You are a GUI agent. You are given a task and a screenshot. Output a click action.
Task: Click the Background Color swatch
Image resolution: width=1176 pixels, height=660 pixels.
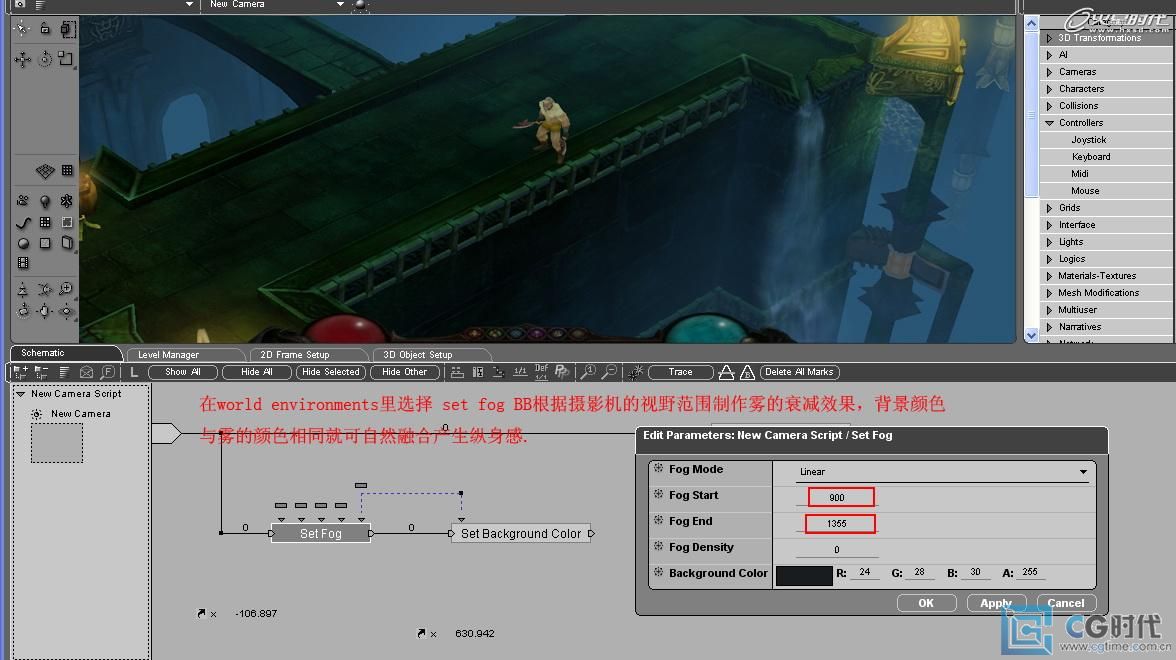pos(804,575)
